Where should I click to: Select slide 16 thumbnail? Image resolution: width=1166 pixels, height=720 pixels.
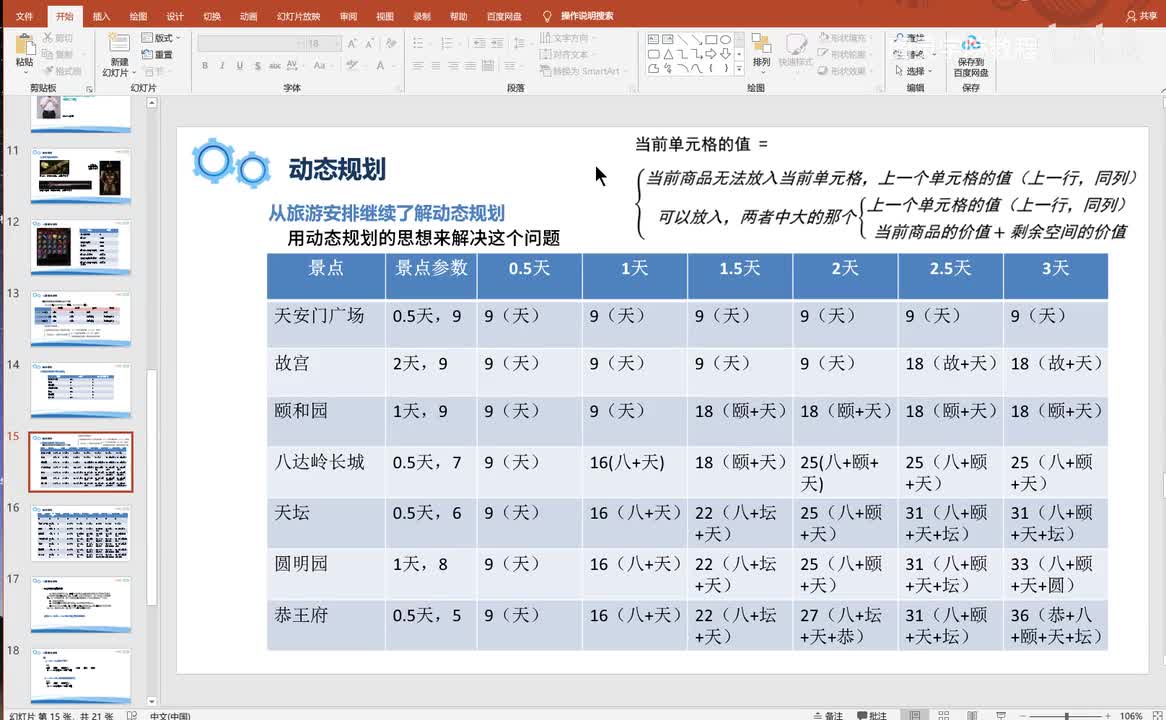point(81,533)
